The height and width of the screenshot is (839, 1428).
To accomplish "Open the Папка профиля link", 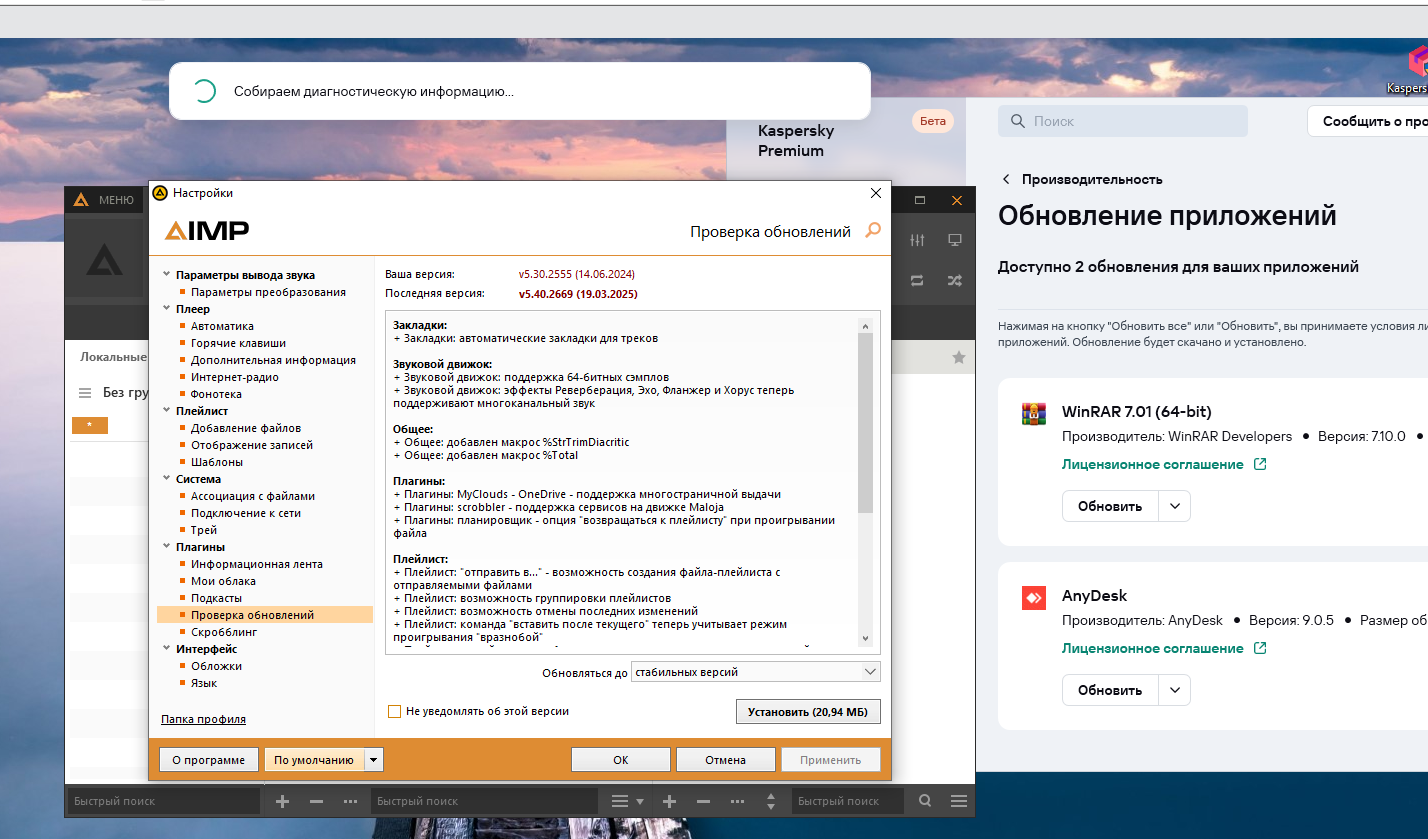I will [203, 719].
